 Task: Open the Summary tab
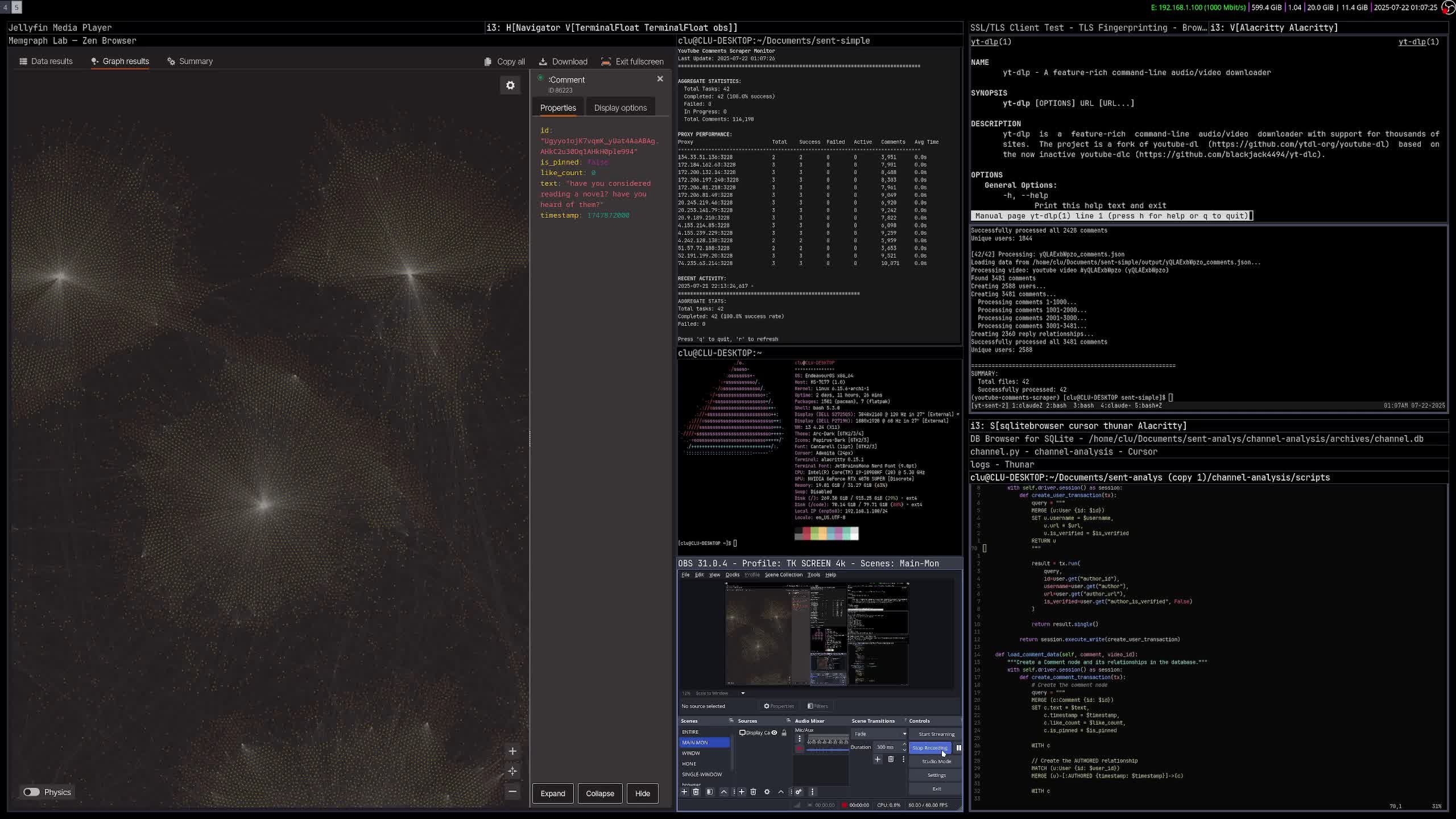[190, 61]
